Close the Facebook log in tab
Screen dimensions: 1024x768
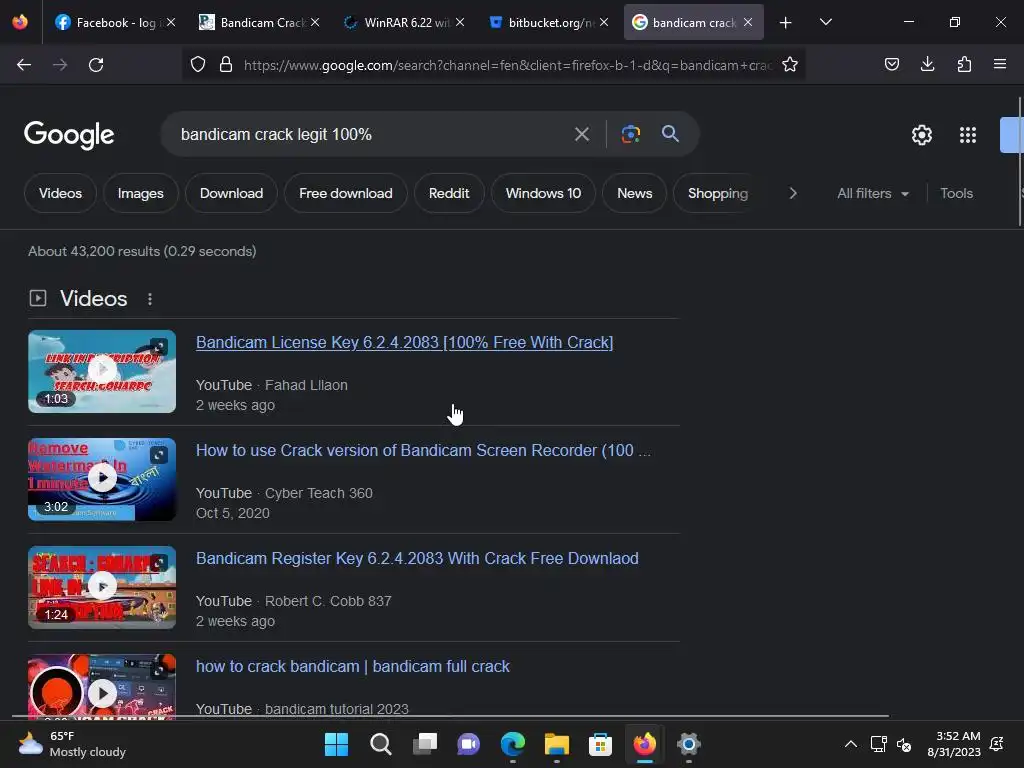click(x=171, y=22)
